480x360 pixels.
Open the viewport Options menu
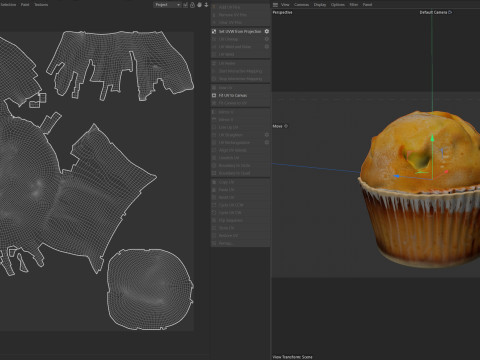(338, 5)
